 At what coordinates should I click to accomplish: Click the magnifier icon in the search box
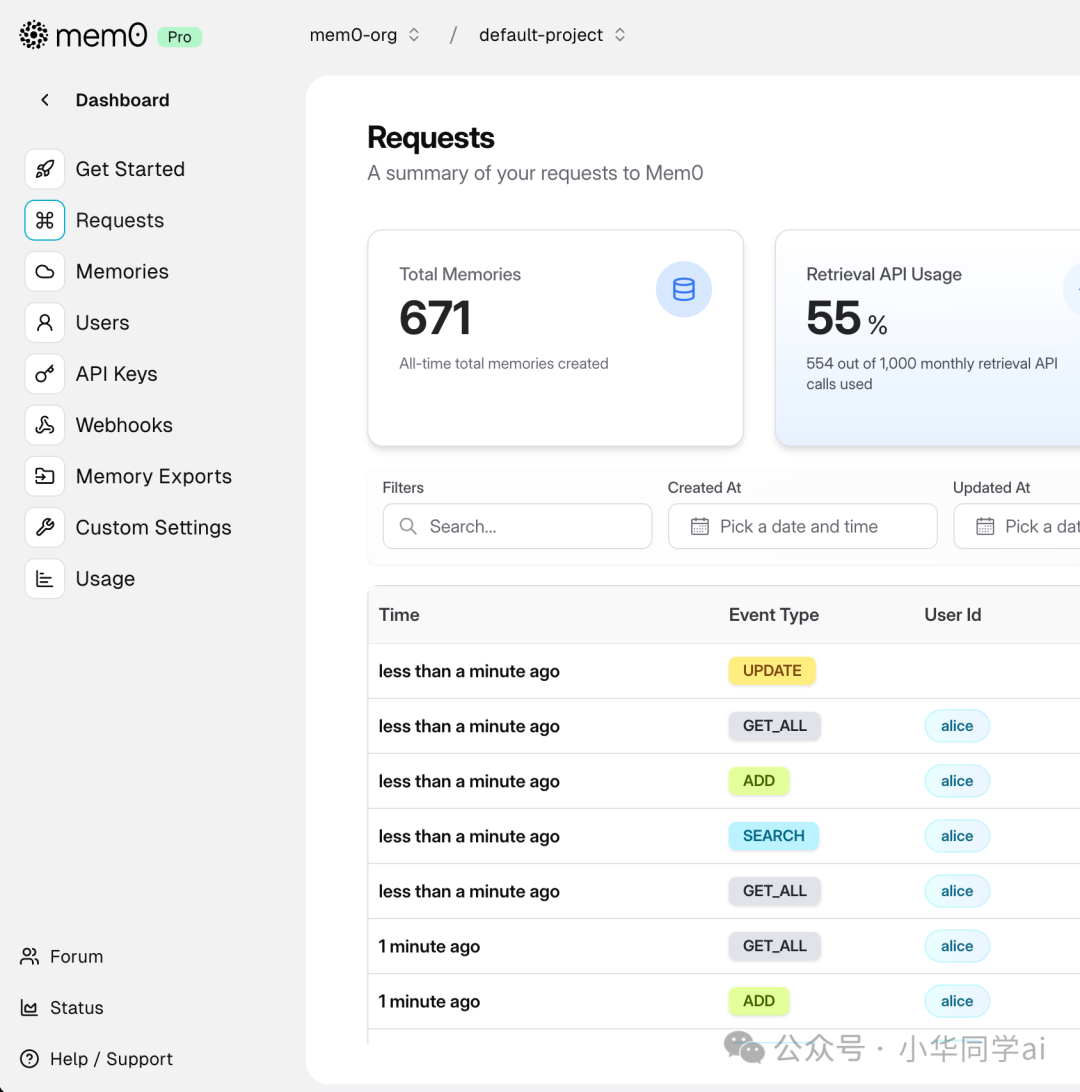408,526
